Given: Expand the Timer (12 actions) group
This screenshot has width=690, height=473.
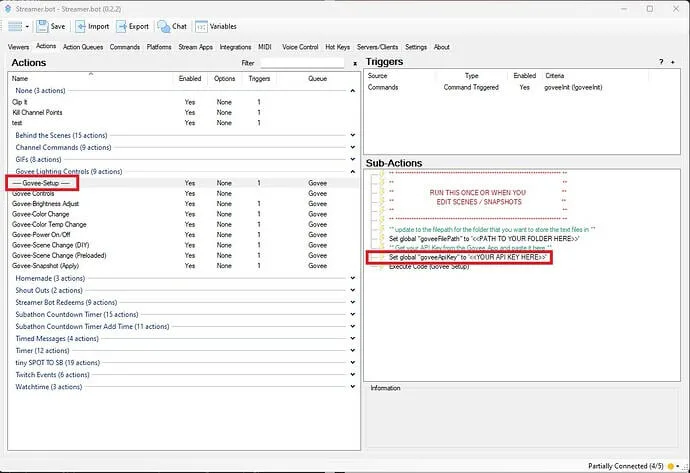Looking at the screenshot, I should (352, 350).
